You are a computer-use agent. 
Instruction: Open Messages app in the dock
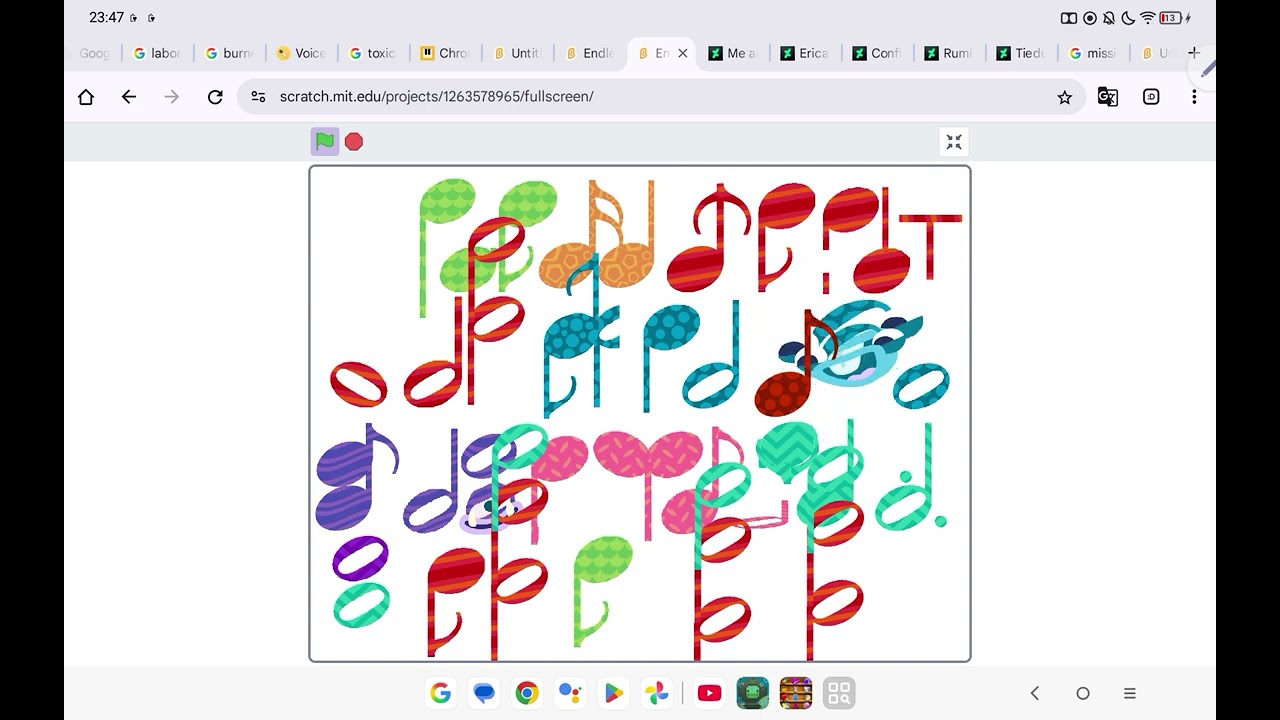tap(484, 693)
